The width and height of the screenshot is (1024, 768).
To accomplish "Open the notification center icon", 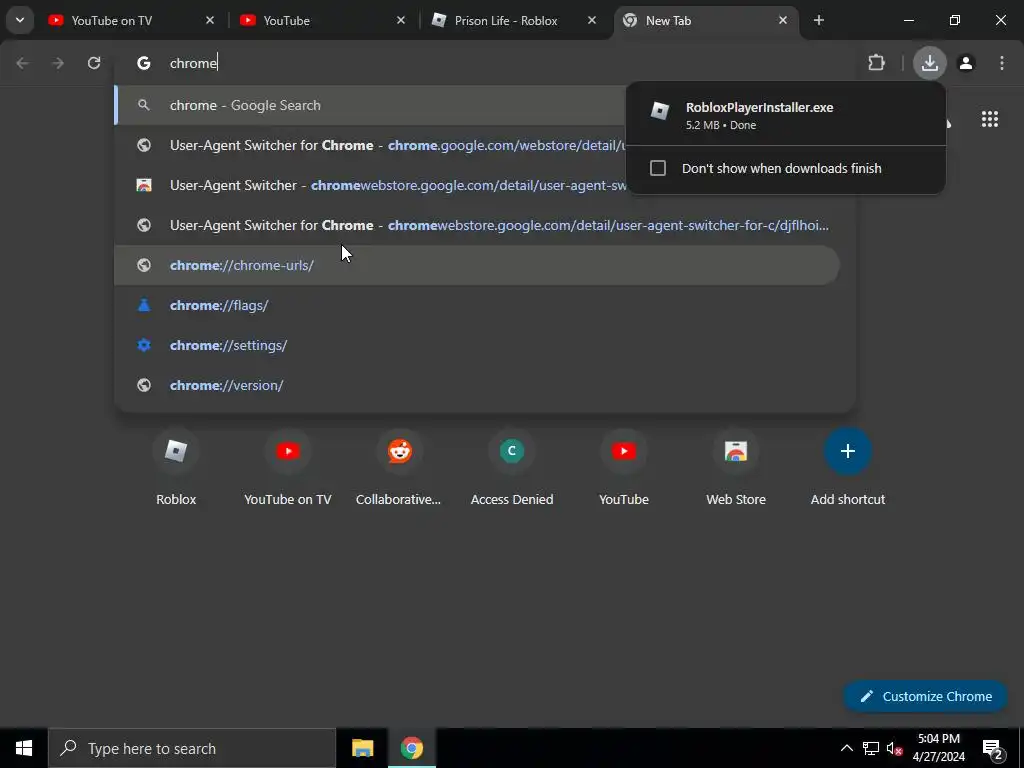I will tap(993, 748).
